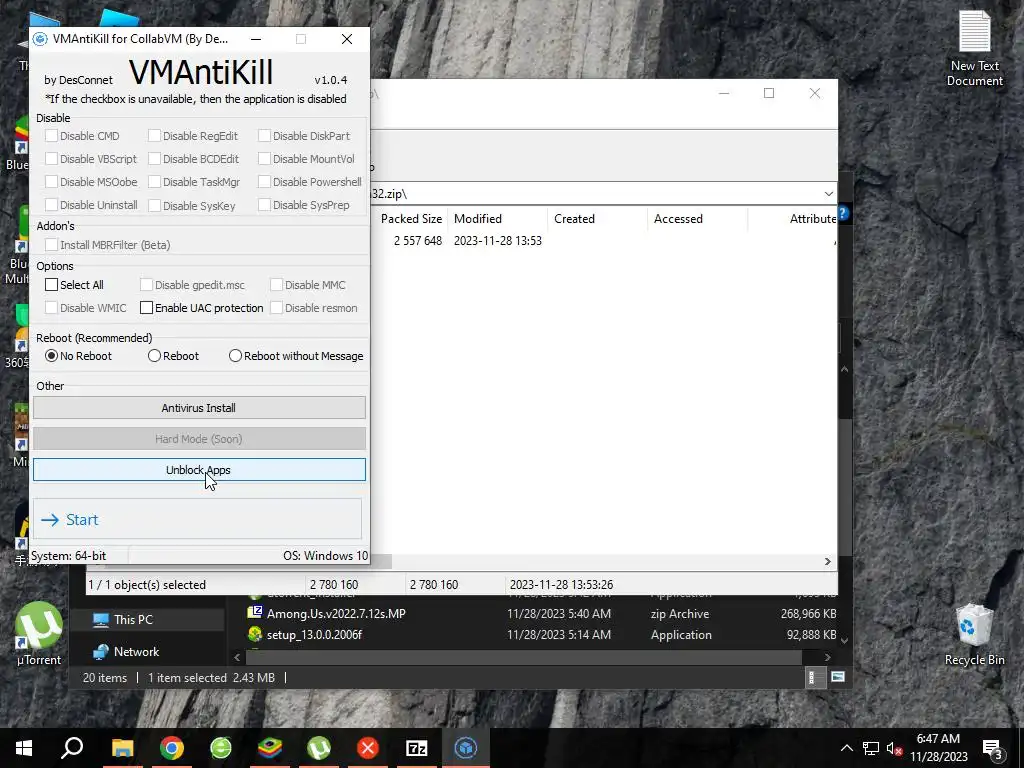Tick the Select All checkbox
The height and width of the screenshot is (768, 1024).
point(52,285)
